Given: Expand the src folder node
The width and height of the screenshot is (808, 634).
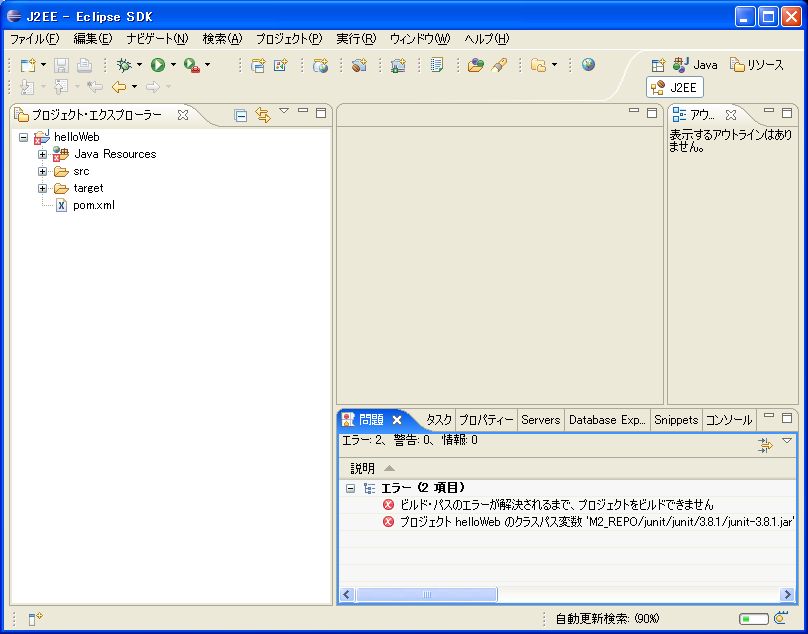Looking at the screenshot, I should [x=43, y=171].
